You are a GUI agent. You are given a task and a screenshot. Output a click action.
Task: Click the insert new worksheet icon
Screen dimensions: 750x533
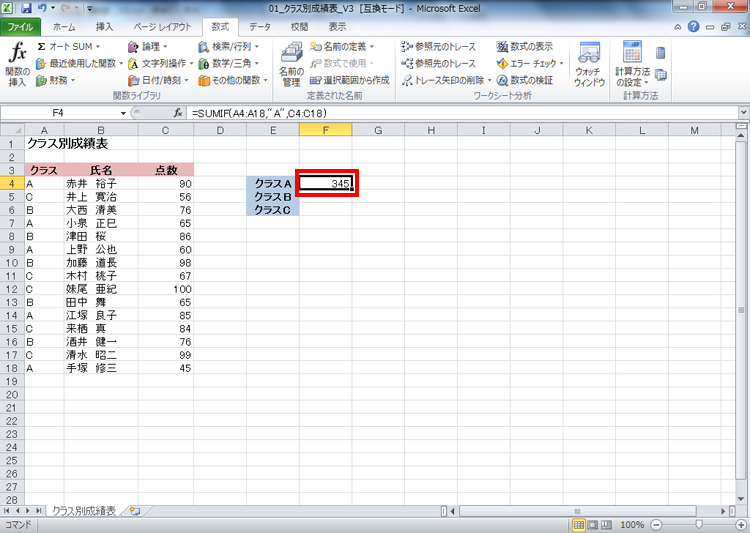tap(135, 511)
